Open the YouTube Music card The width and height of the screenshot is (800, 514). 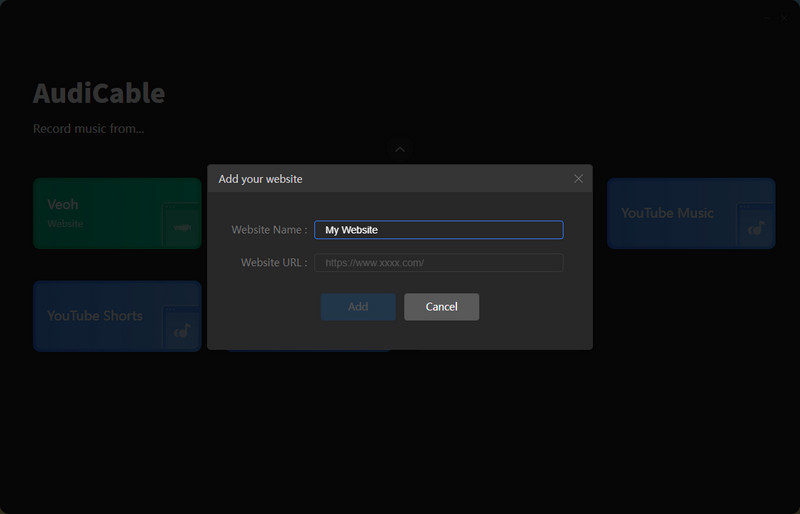(x=691, y=213)
